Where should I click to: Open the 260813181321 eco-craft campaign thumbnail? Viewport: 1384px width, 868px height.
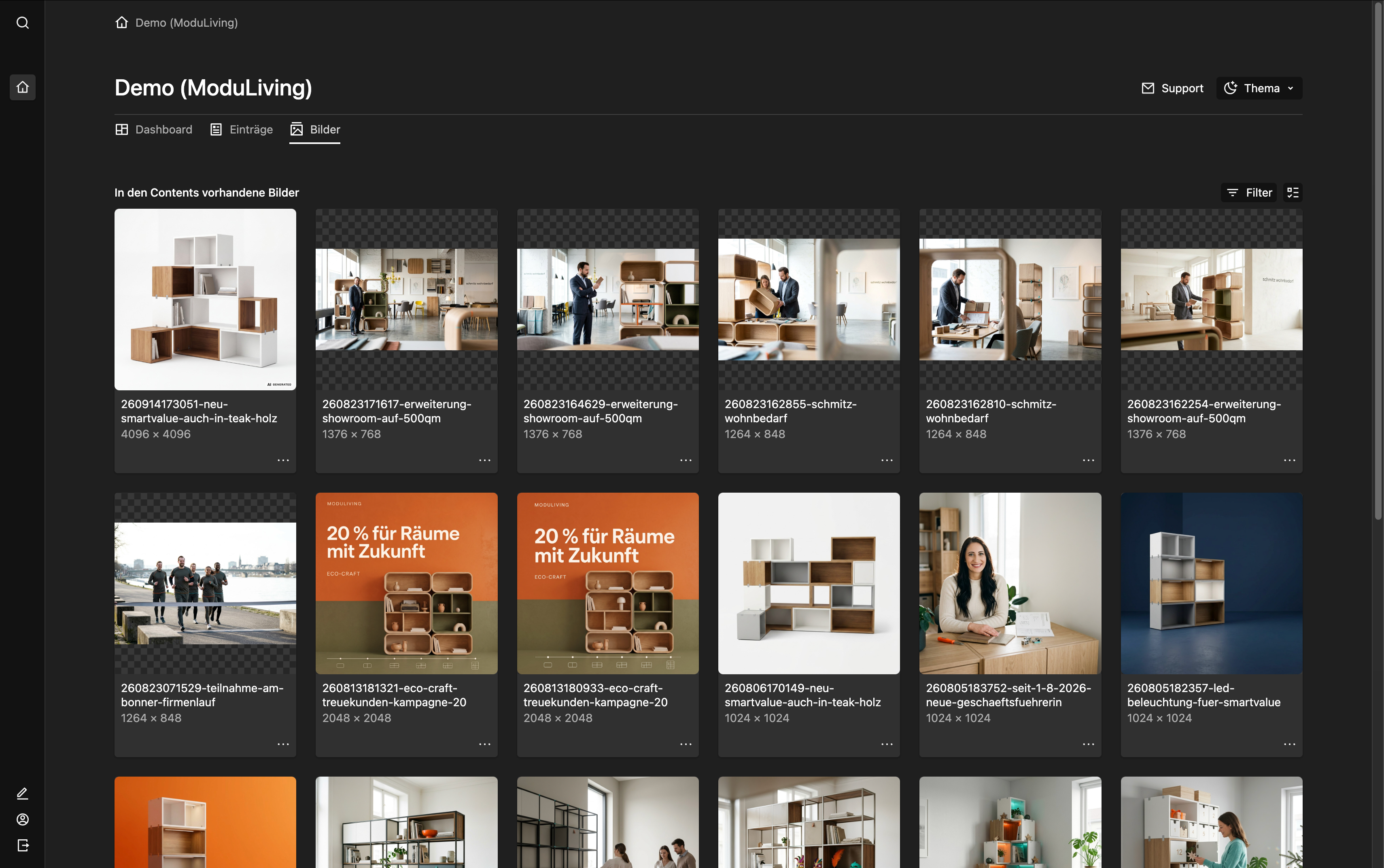click(x=407, y=583)
